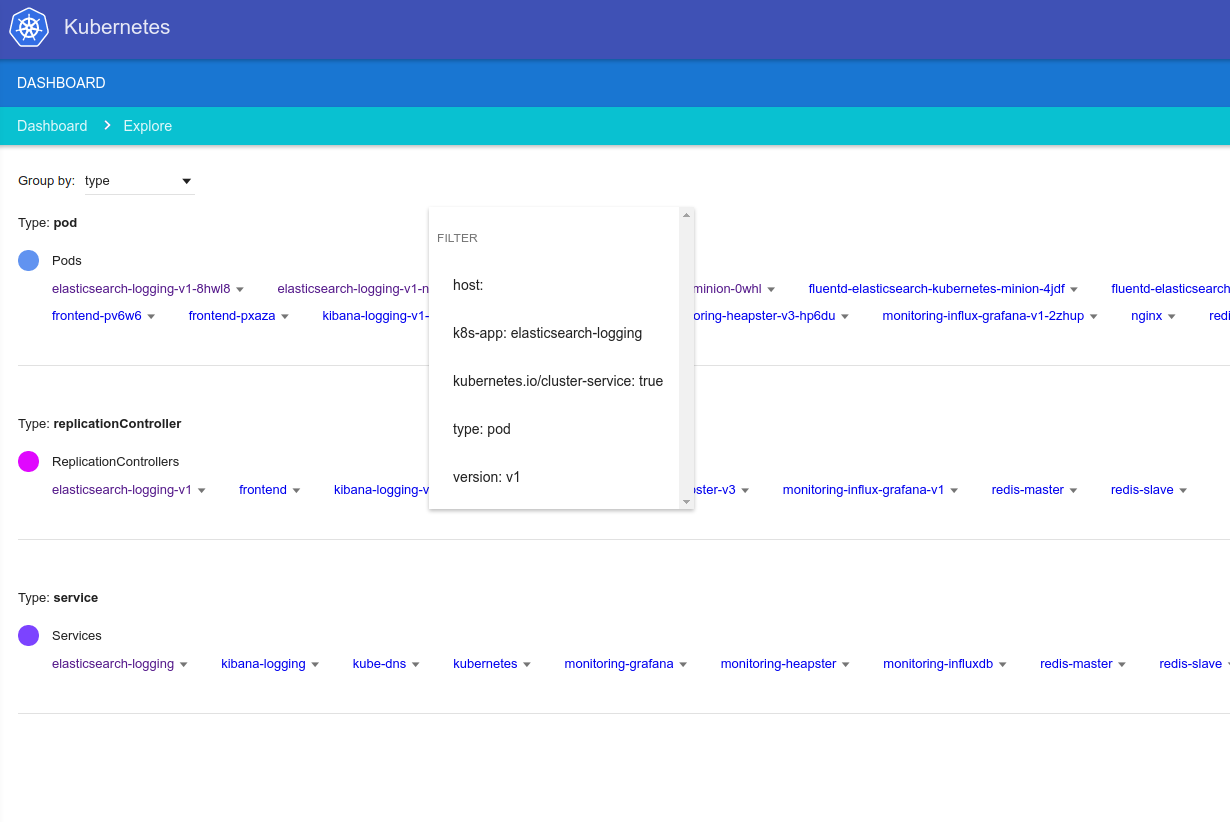Open the Group by type dropdown

[138, 181]
